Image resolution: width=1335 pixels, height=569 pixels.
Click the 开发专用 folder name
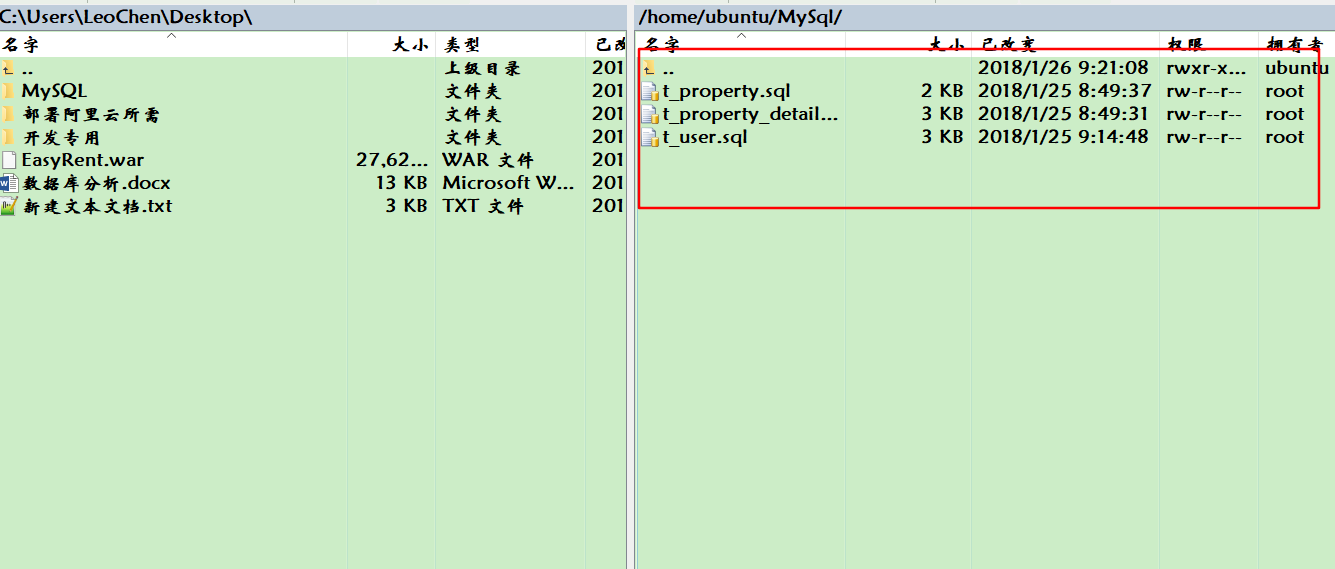pos(61,137)
